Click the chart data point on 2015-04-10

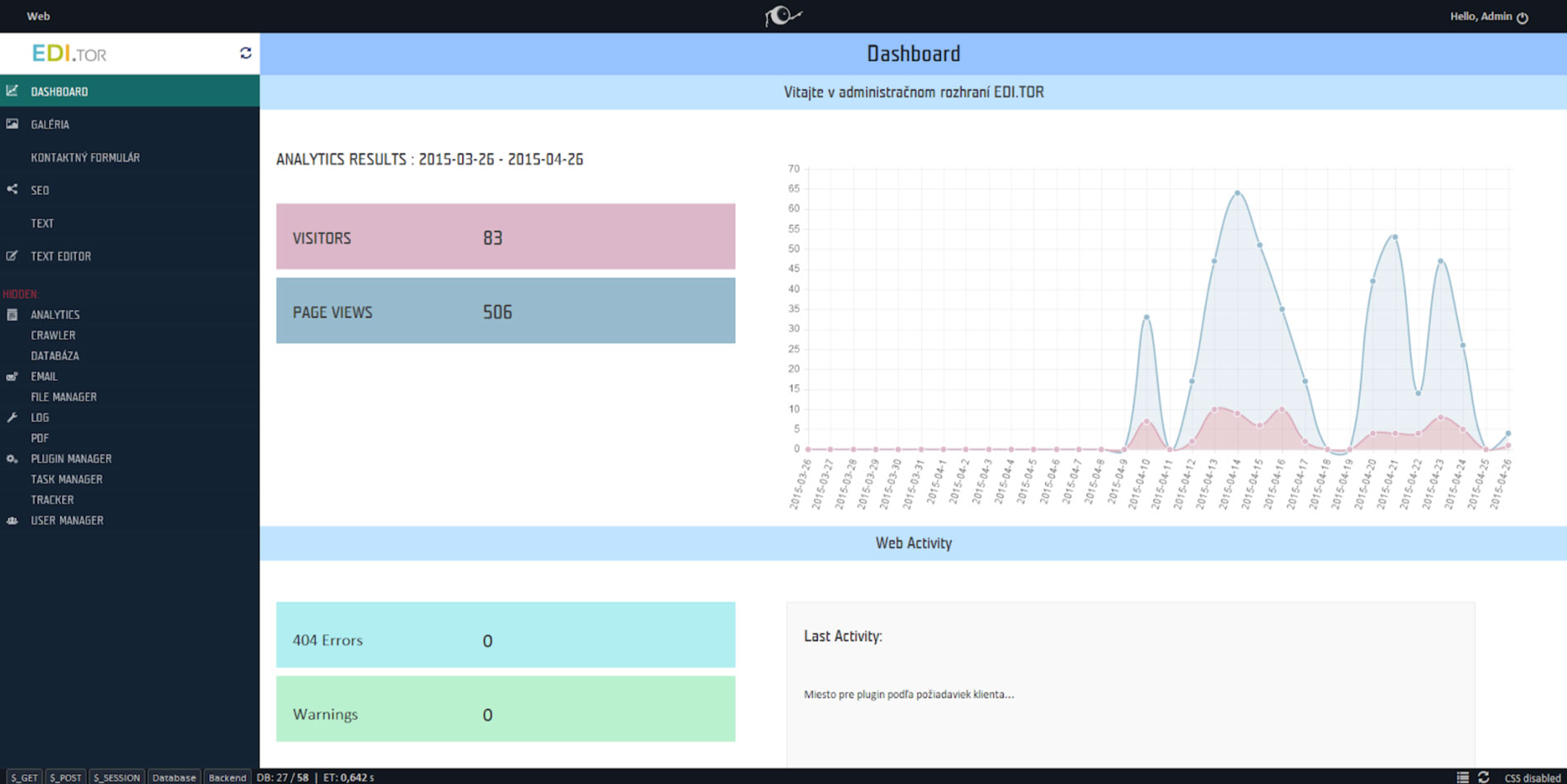coord(1146,317)
